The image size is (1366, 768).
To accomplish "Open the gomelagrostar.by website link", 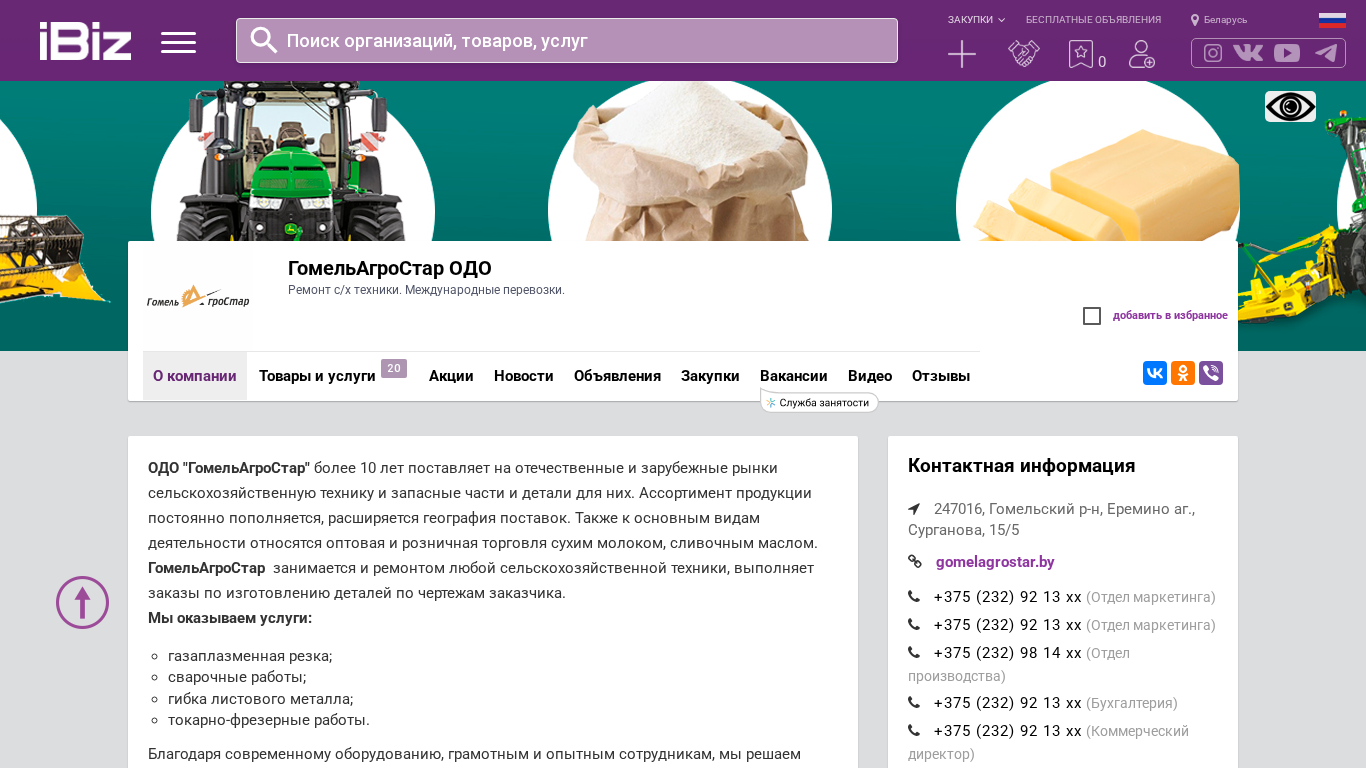I will (995, 562).
